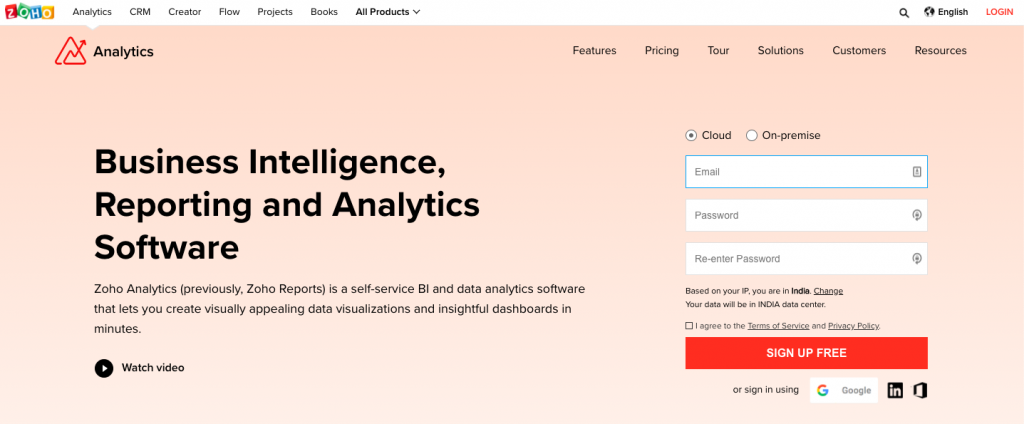Open the search magnifier icon

pyautogui.click(x=904, y=12)
